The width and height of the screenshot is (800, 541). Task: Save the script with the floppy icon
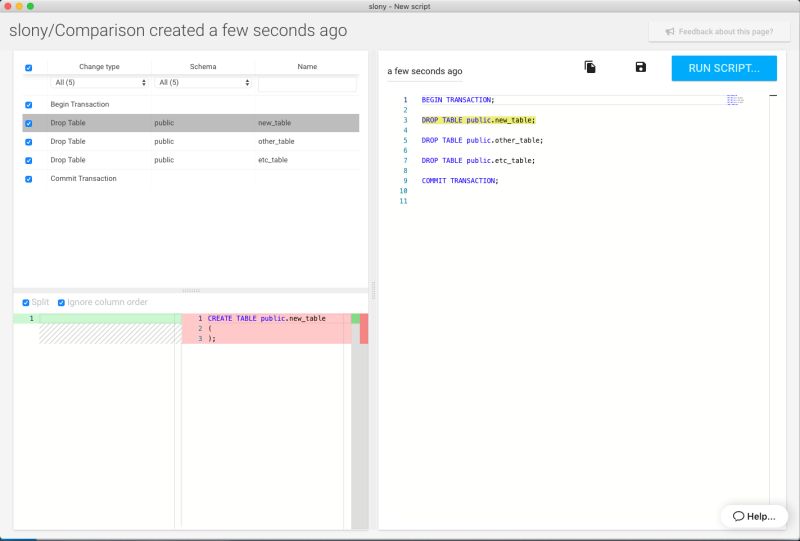[641, 67]
